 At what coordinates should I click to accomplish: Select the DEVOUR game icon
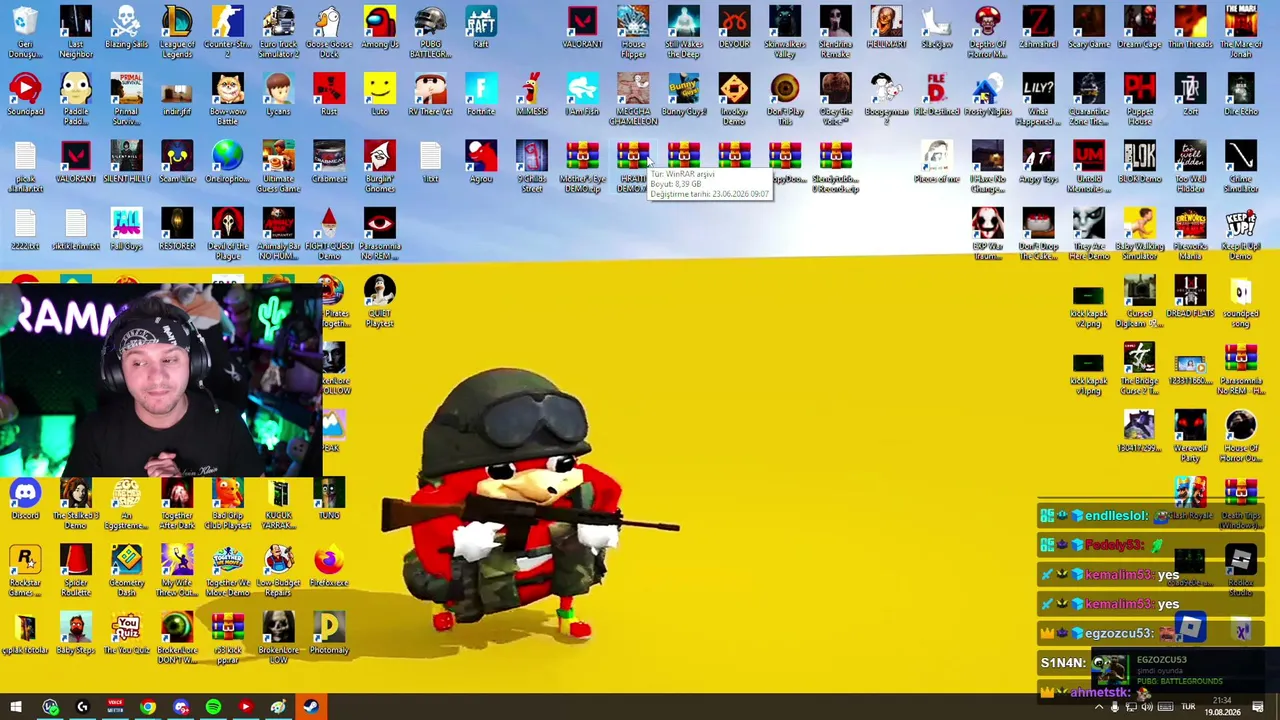click(x=734, y=28)
